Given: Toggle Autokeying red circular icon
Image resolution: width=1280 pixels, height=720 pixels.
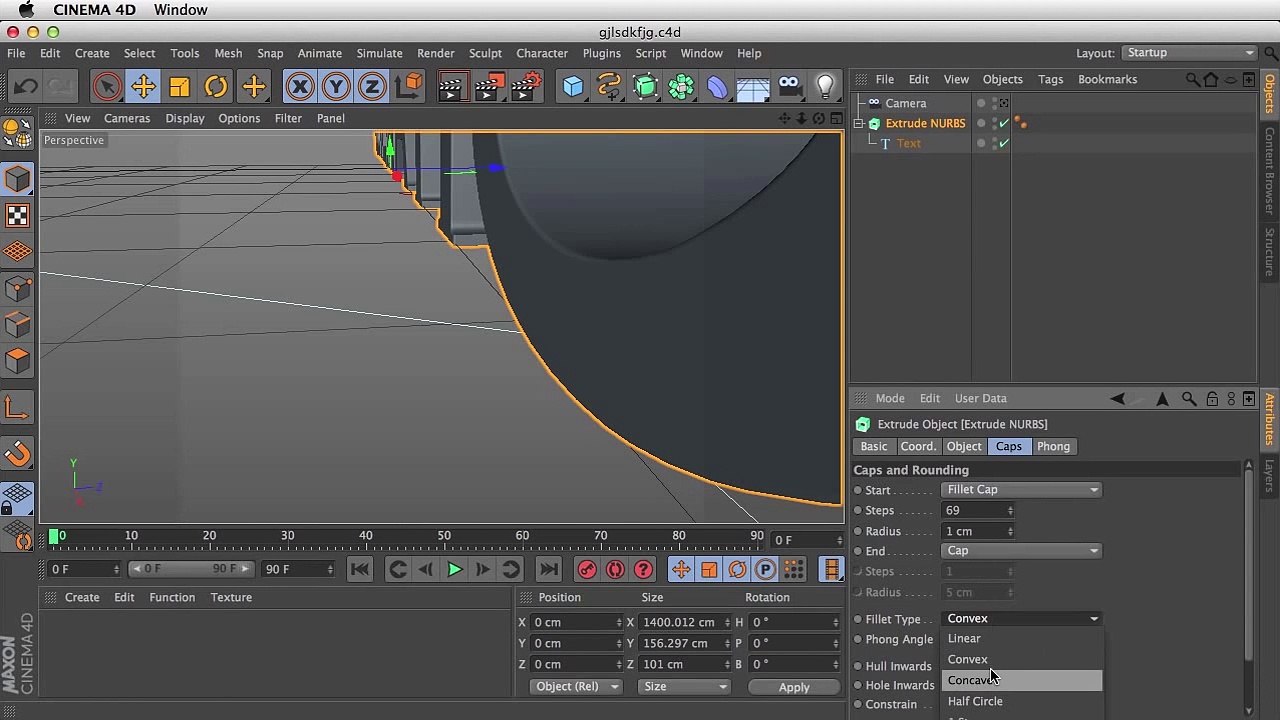Looking at the screenshot, I should tap(615, 569).
